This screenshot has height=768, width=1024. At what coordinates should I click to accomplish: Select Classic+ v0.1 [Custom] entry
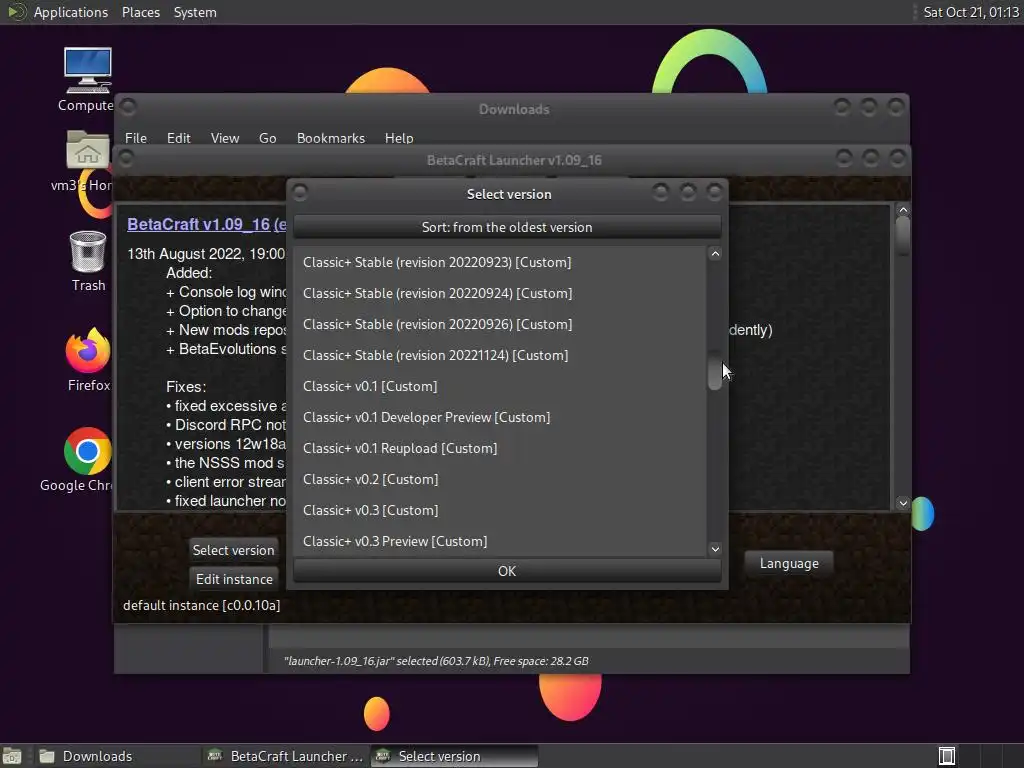(500, 386)
